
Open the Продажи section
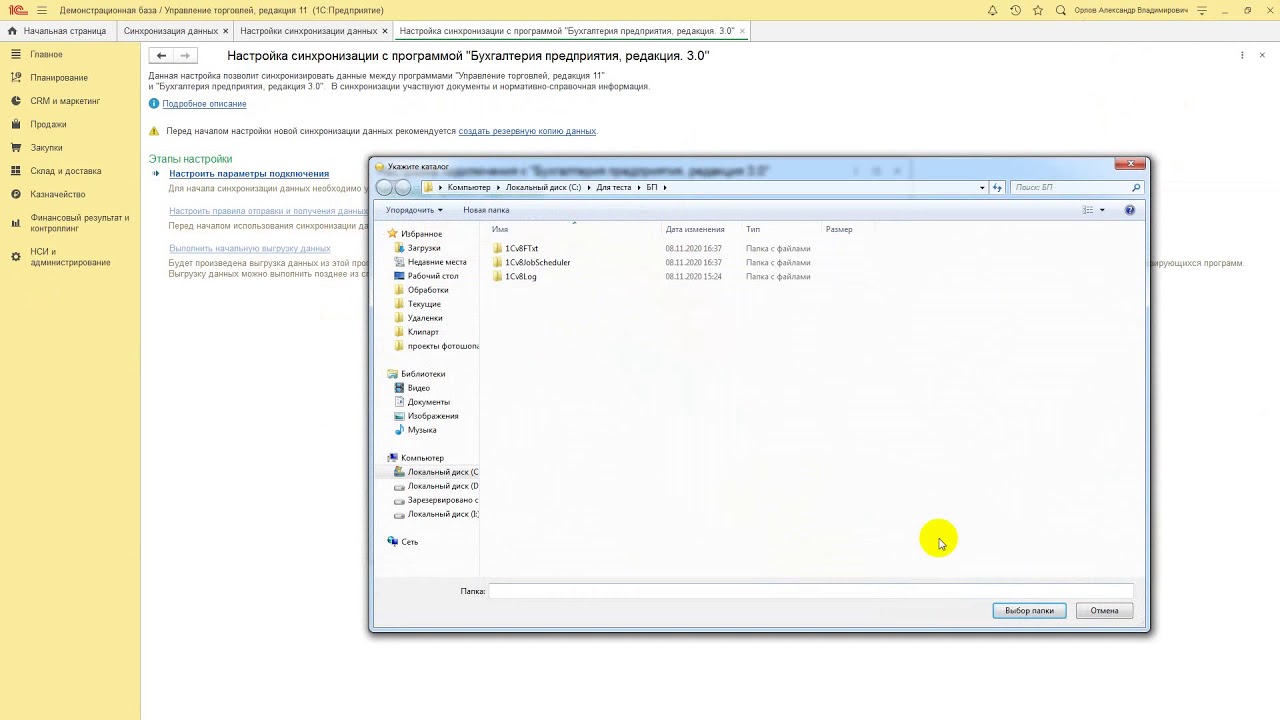tap(48, 124)
